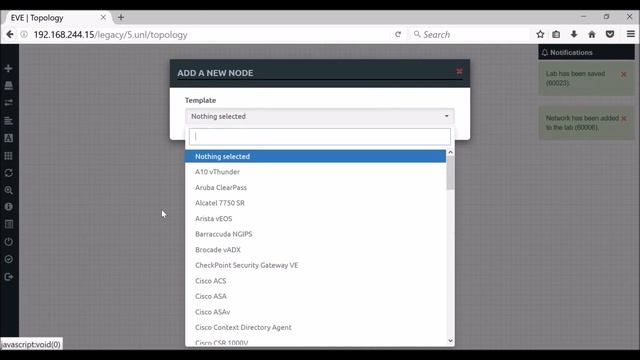Choose Cisco ASA template
The height and width of the screenshot is (360, 640).
(315, 296)
